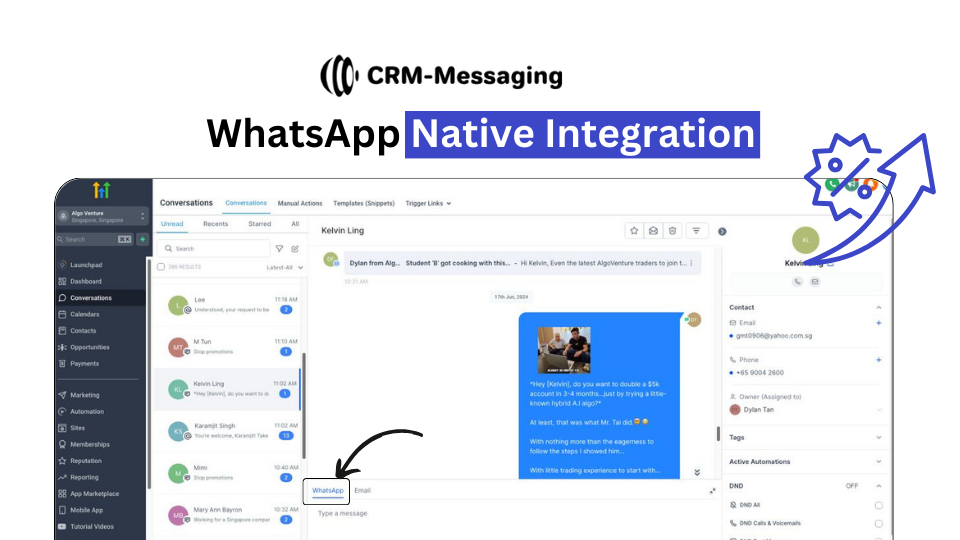Image resolution: width=960 pixels, height=540 pixels.
Task: Open Mimi's conversation
Action: [x=227, y=473]
